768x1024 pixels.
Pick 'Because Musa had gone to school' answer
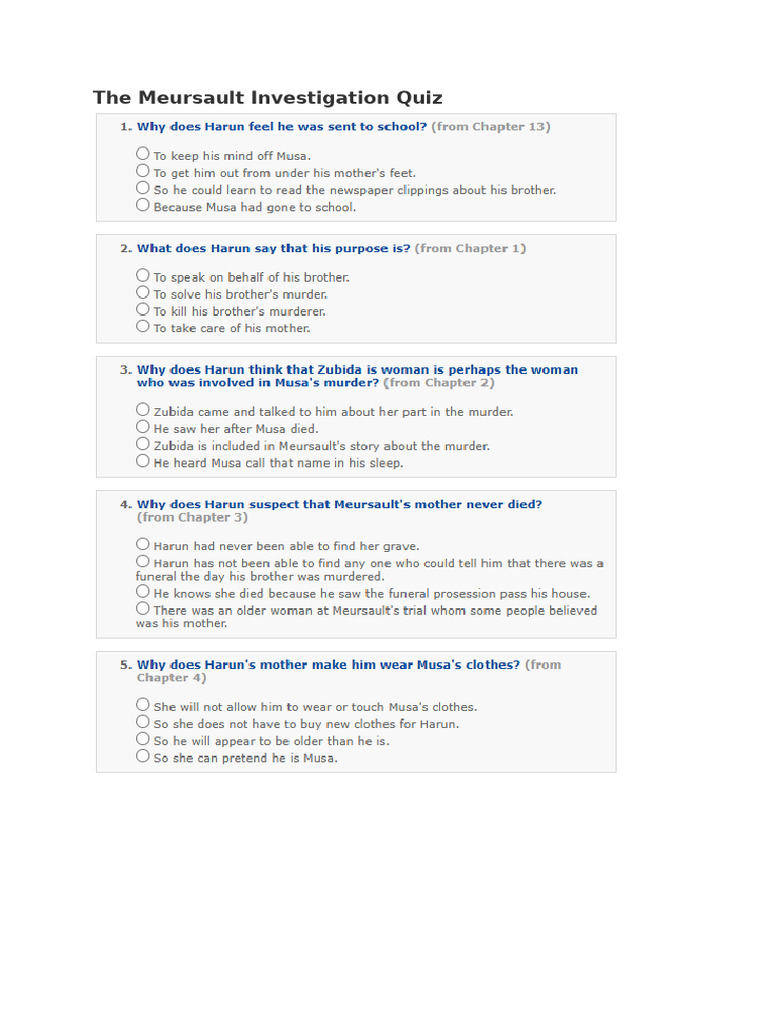click(143, 206)
